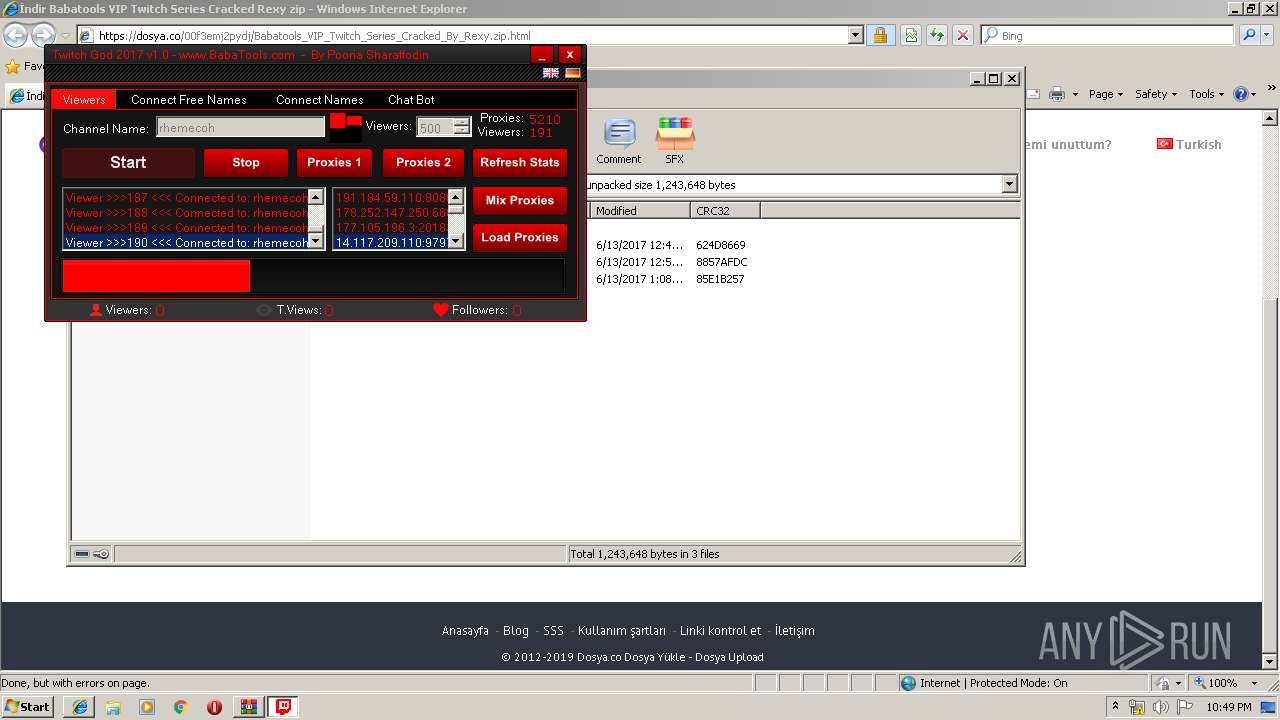Select Viewer >>>190 connected row
The width and height of the screenshot is (1280, 720).
pos(186,243)
